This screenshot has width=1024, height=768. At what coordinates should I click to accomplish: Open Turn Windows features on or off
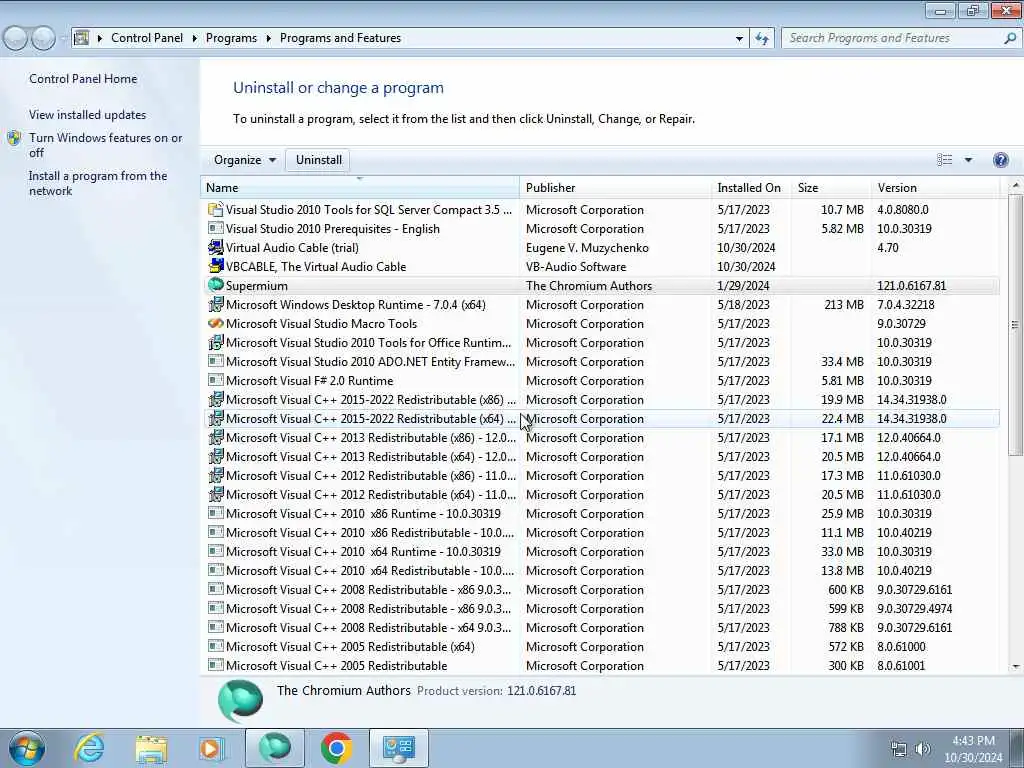[x=106, y=145]
